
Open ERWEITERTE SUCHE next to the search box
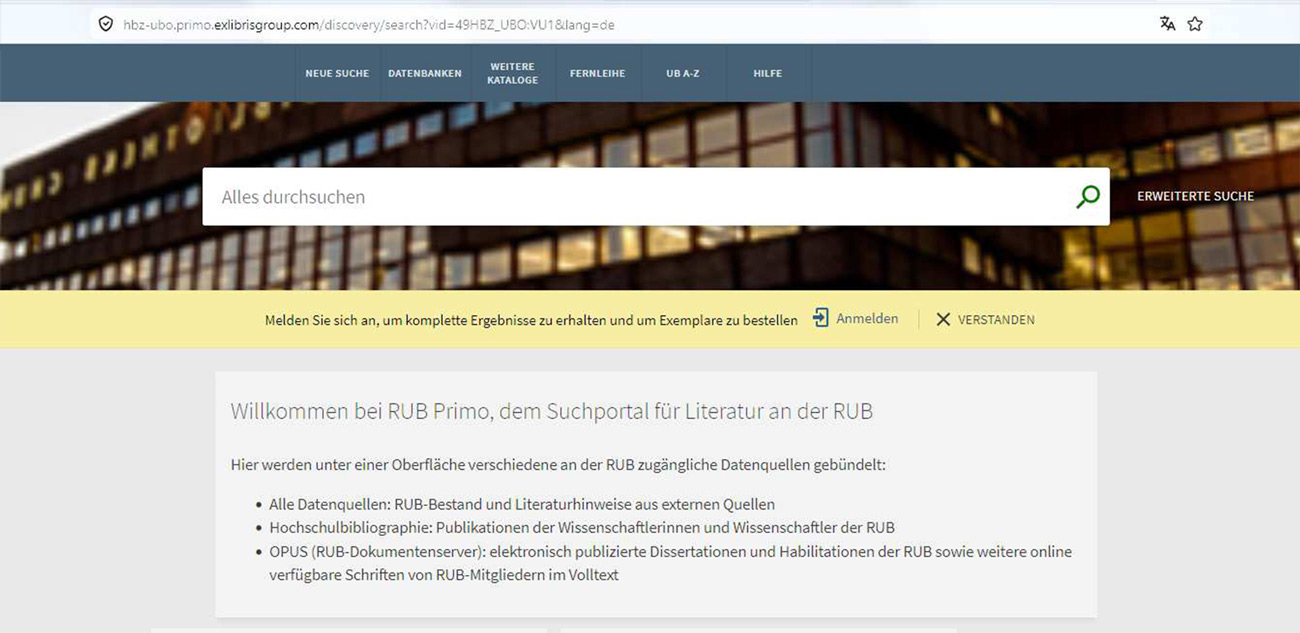click(1196, 196)
